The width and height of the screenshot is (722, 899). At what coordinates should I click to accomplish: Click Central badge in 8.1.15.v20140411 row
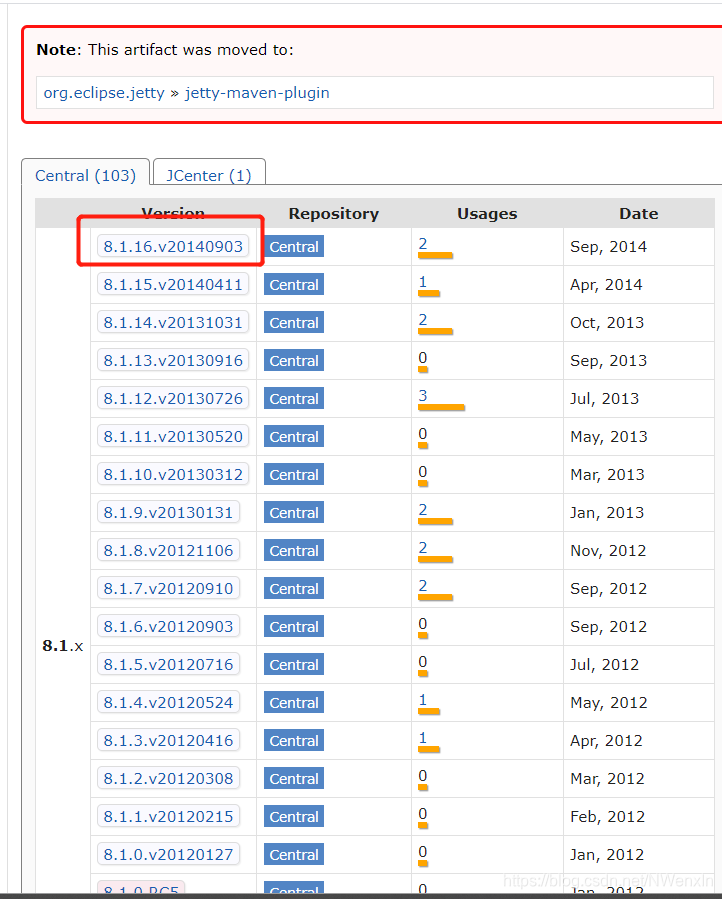[294, 284]
